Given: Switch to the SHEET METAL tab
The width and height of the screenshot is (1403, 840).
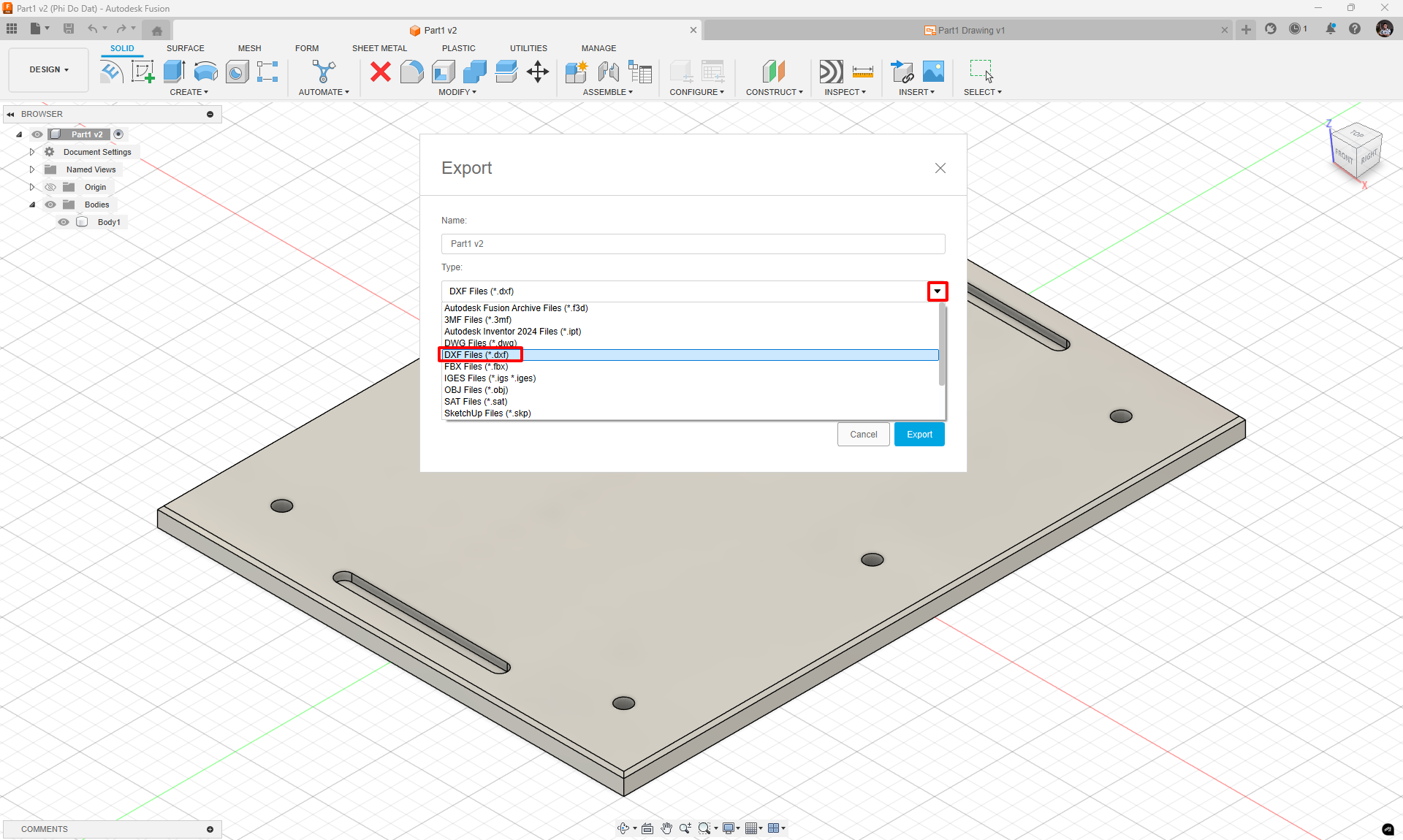Looking at the screenshot, I should pos(379,48).
